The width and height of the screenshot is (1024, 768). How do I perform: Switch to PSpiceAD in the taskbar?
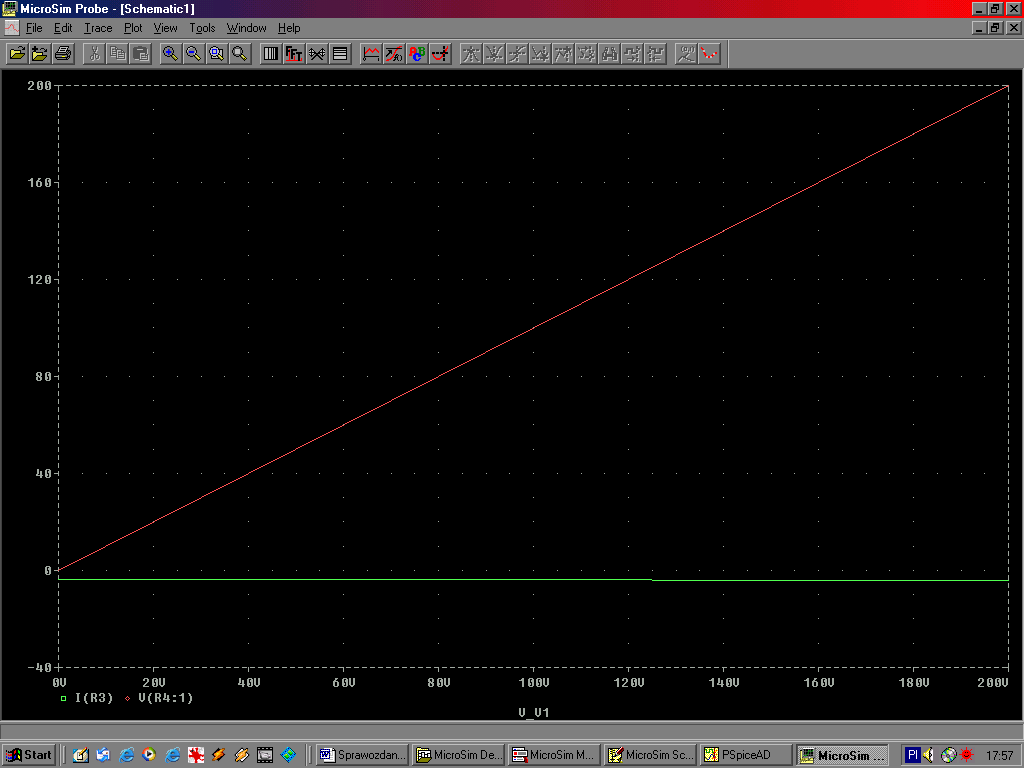[745, 755]
